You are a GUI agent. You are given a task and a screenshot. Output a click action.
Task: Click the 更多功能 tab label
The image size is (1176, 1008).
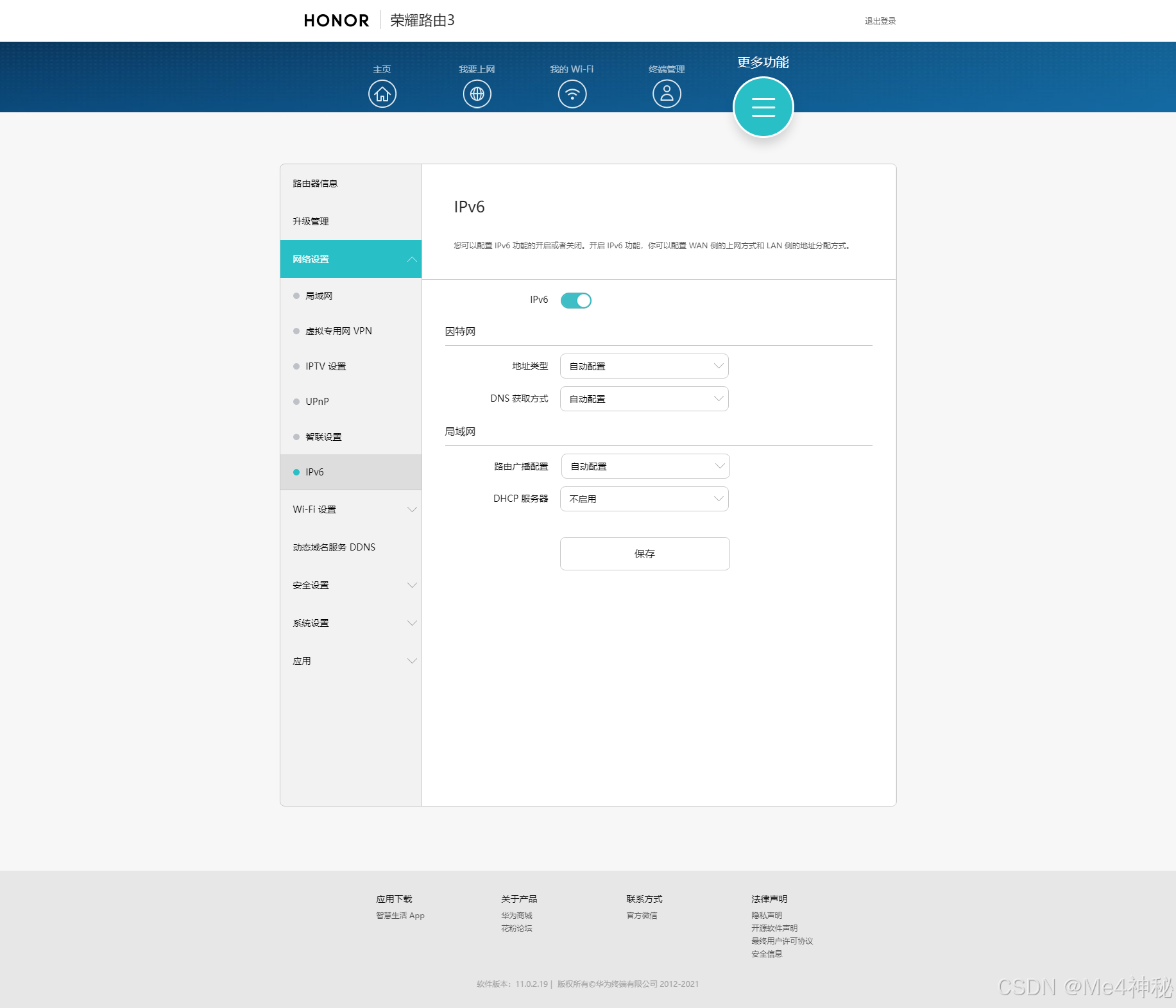coord(763,62)
